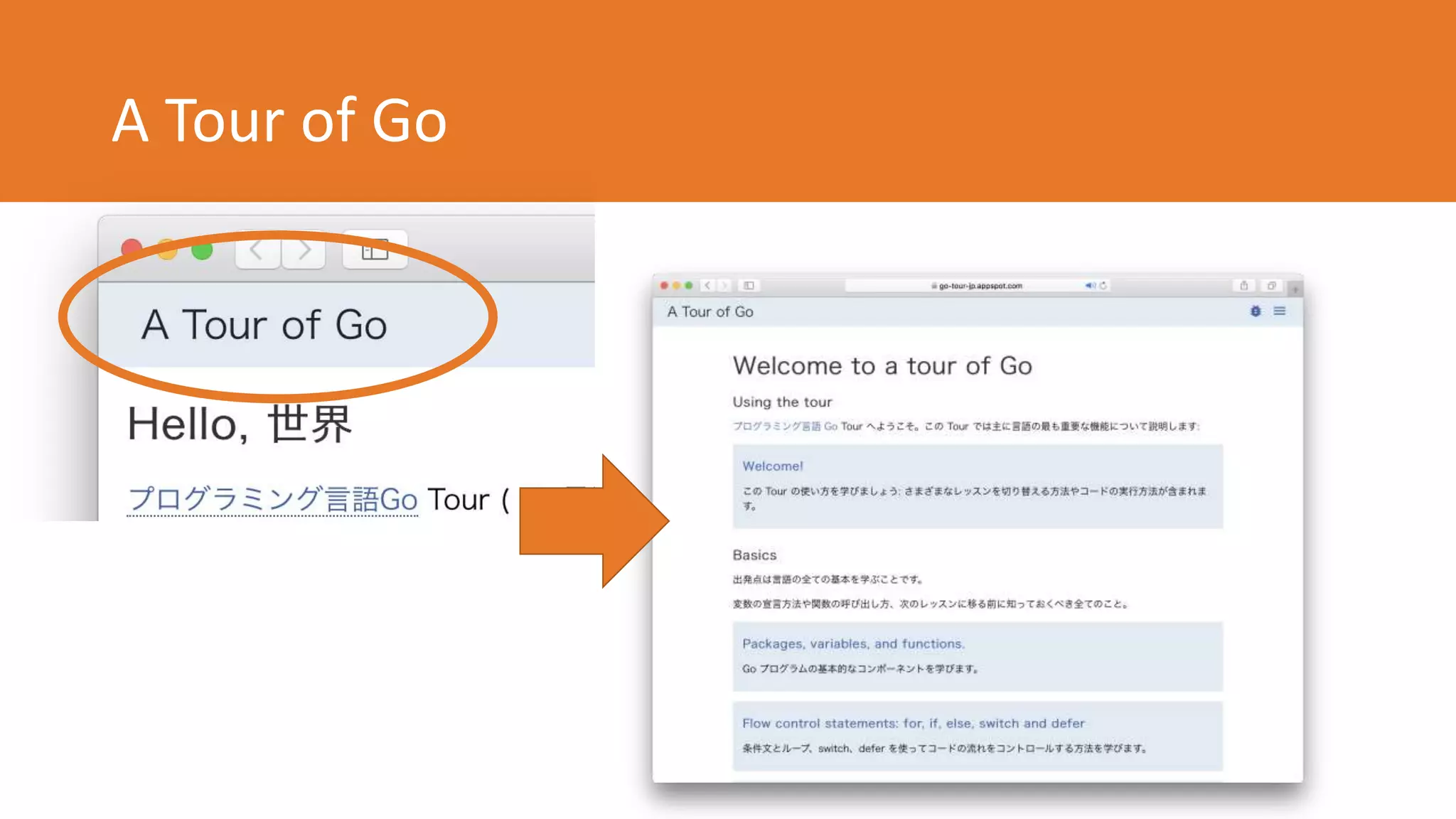Screen dimensions: 1456x819
Task: Click the back arrow in right Safari window
Action: click(x=708, y=286)
